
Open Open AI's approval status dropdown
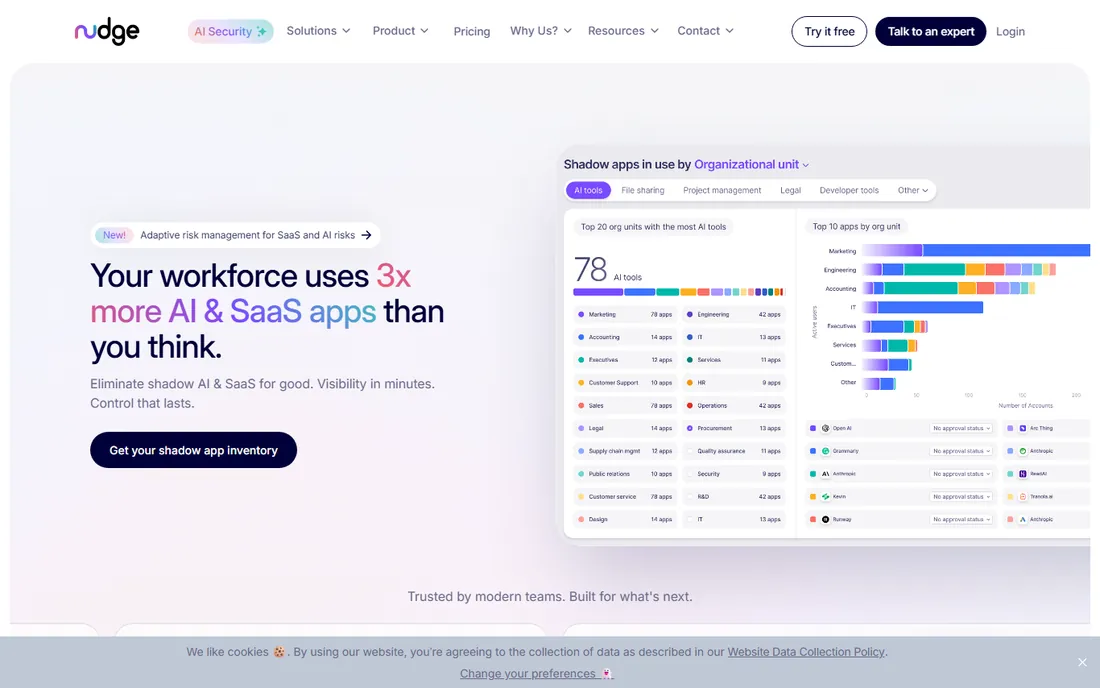961,428
